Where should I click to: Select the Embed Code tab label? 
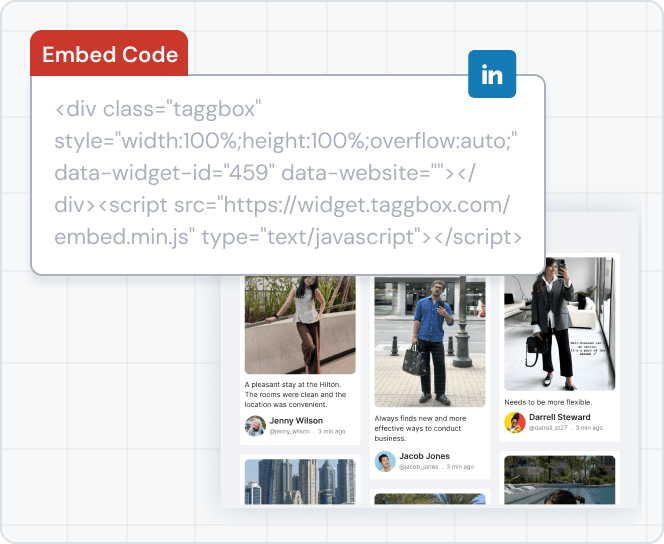tap(110, 55)
